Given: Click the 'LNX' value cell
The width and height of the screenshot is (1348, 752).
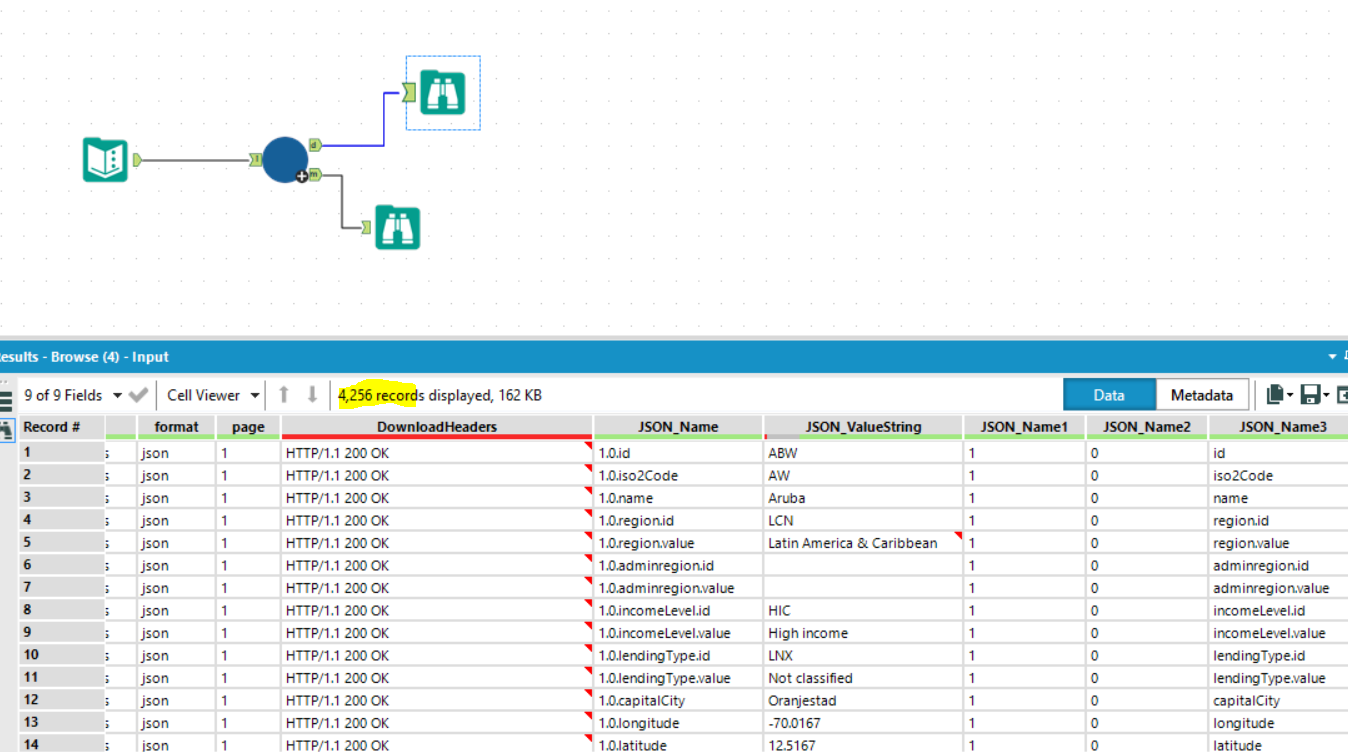Looking at the screenshot, I should (863, 656).
